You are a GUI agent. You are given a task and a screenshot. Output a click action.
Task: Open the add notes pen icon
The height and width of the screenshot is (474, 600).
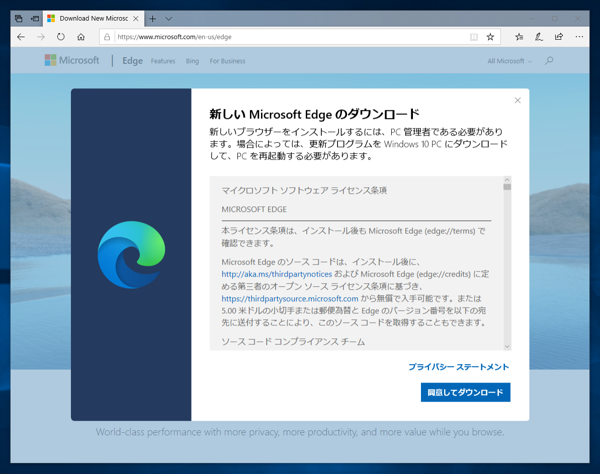point(539,37)
